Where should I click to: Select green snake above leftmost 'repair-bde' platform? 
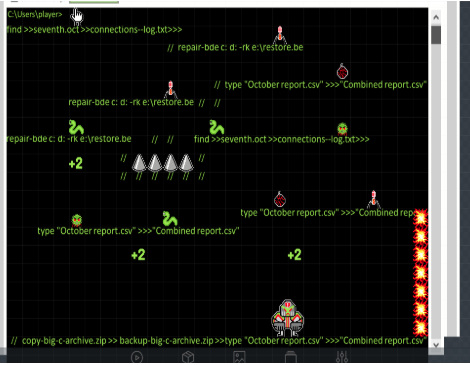(x=76, y=127)
